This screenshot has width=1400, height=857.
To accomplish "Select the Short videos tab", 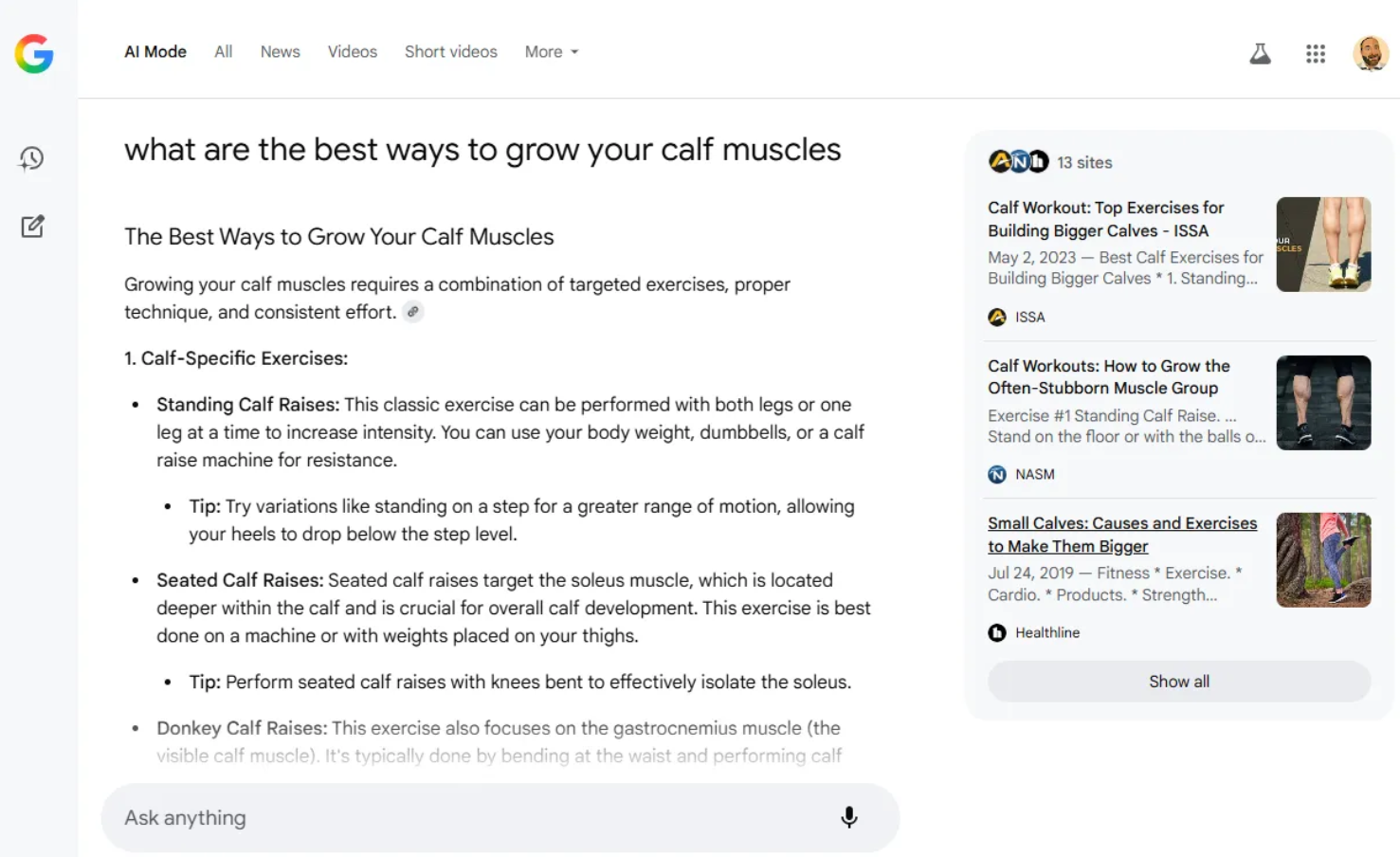I will [x=451, y=52].
